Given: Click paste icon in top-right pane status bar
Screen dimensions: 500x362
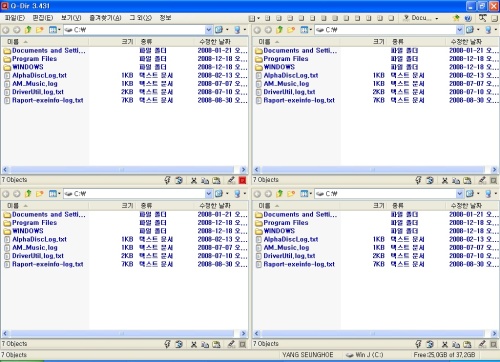Looking at the screenshot, I should tap(467, 180).
